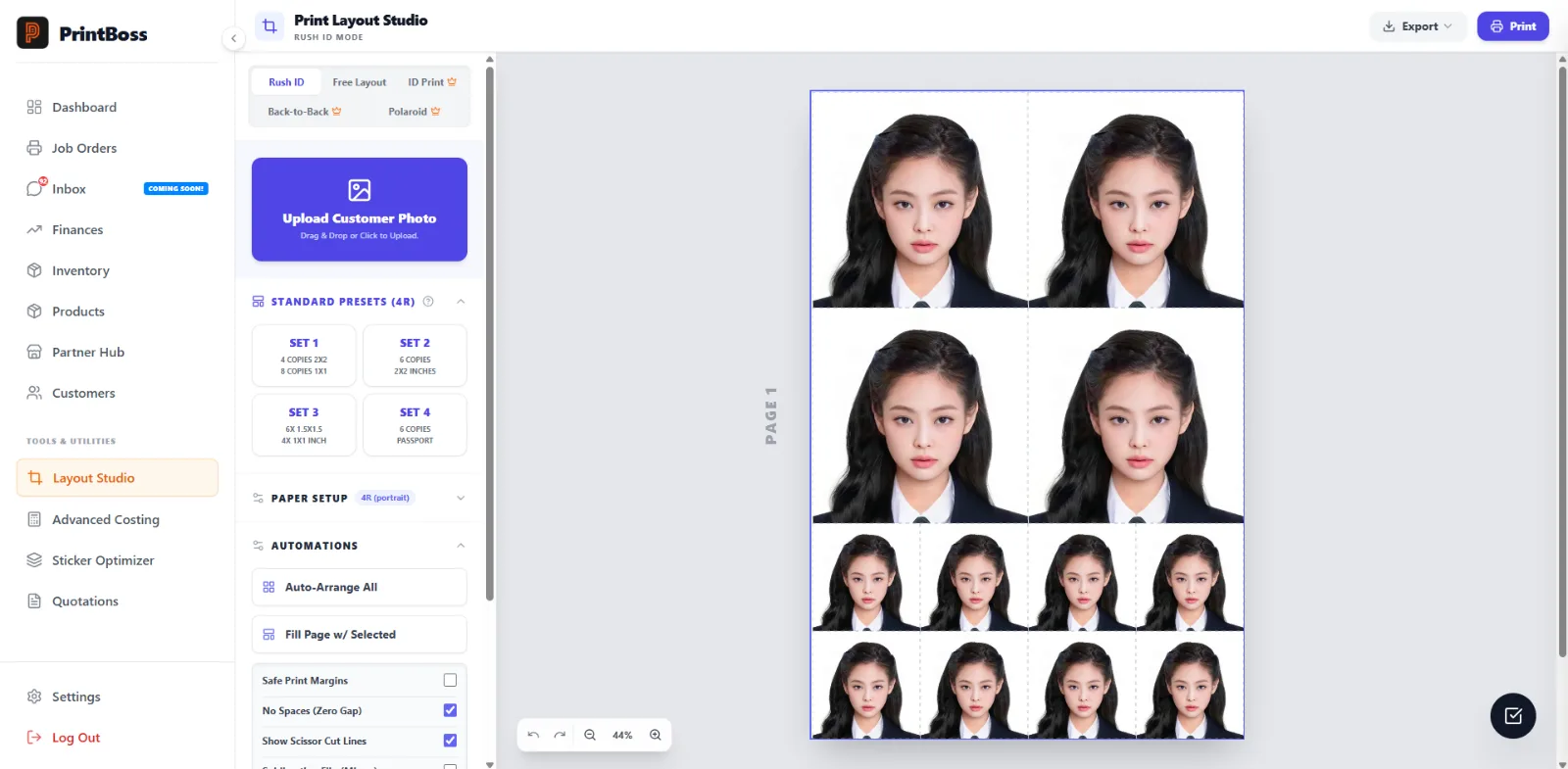Enable Safe Print Margins checkbox

[450, 680]
